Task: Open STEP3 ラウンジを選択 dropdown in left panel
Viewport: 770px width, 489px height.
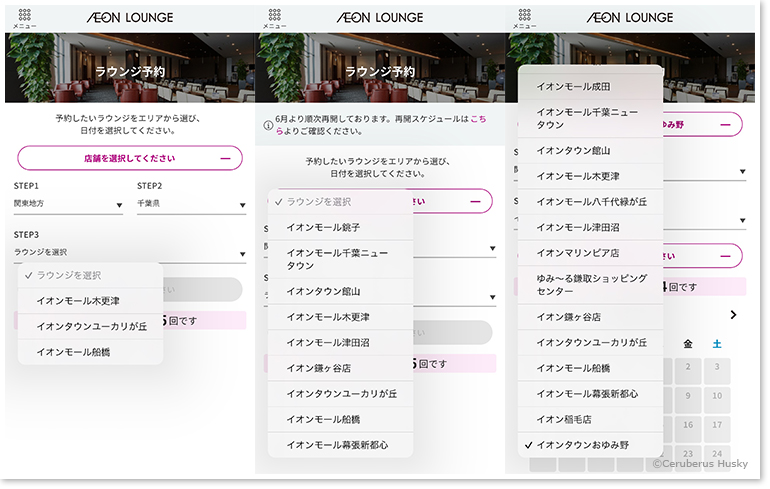Action: click(130, 253)
